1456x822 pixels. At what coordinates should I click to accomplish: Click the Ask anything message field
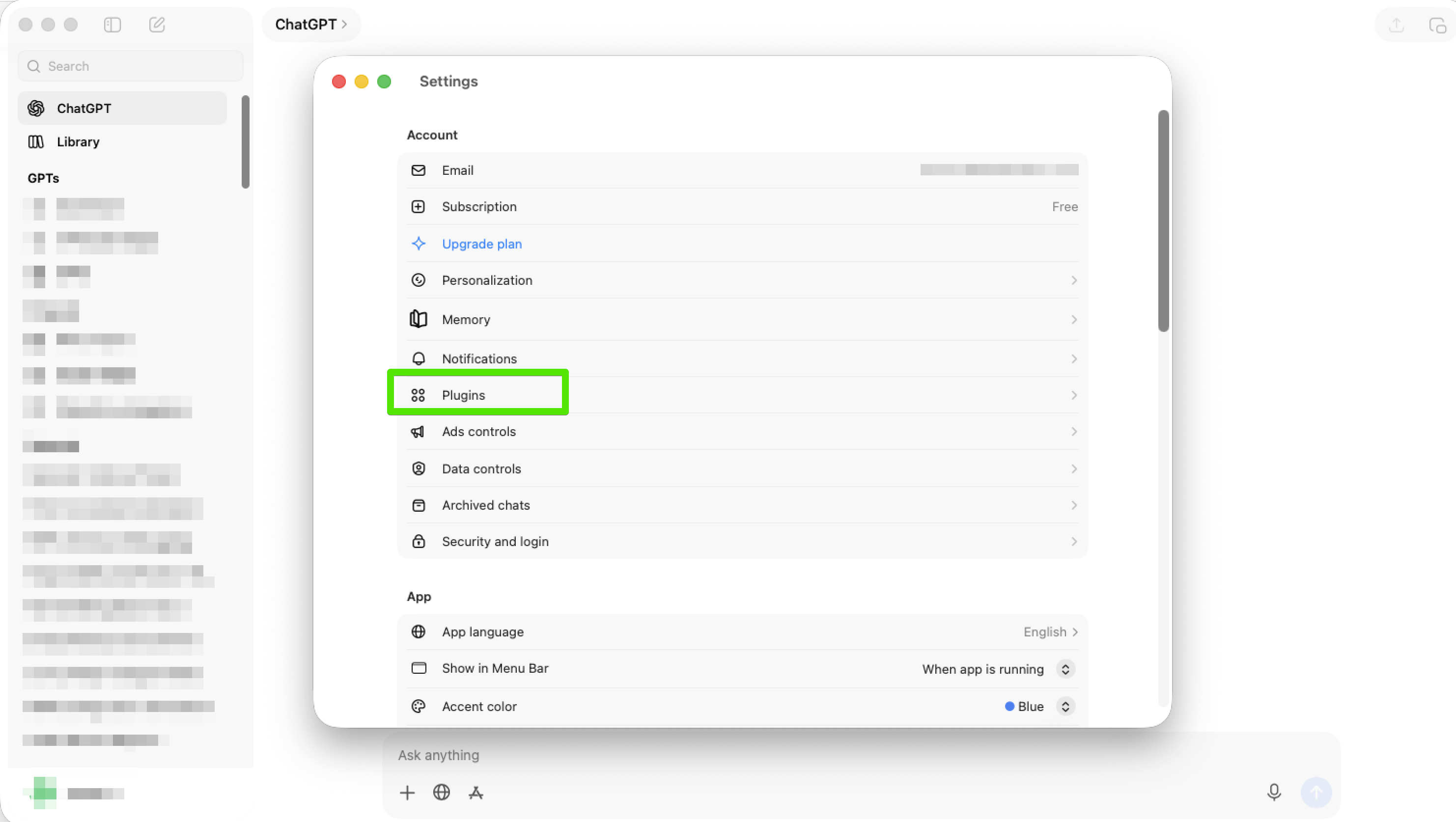(x=861, y=755)
